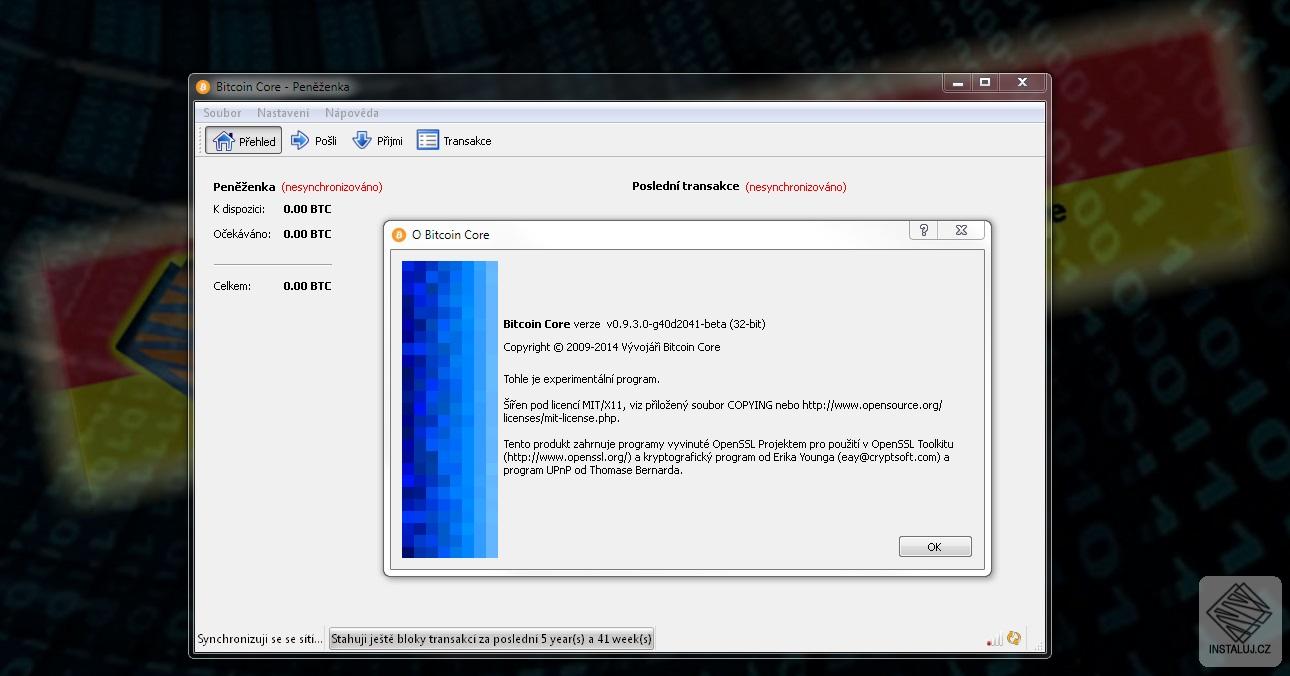Click the sync spinner icon in status bar

pyautogui.click(x=1014, y=638)
